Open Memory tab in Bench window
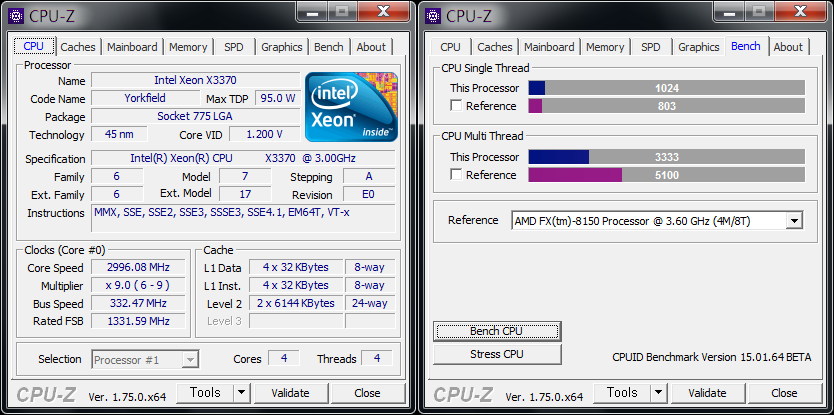The image size is (834, 415). point(605,47)
